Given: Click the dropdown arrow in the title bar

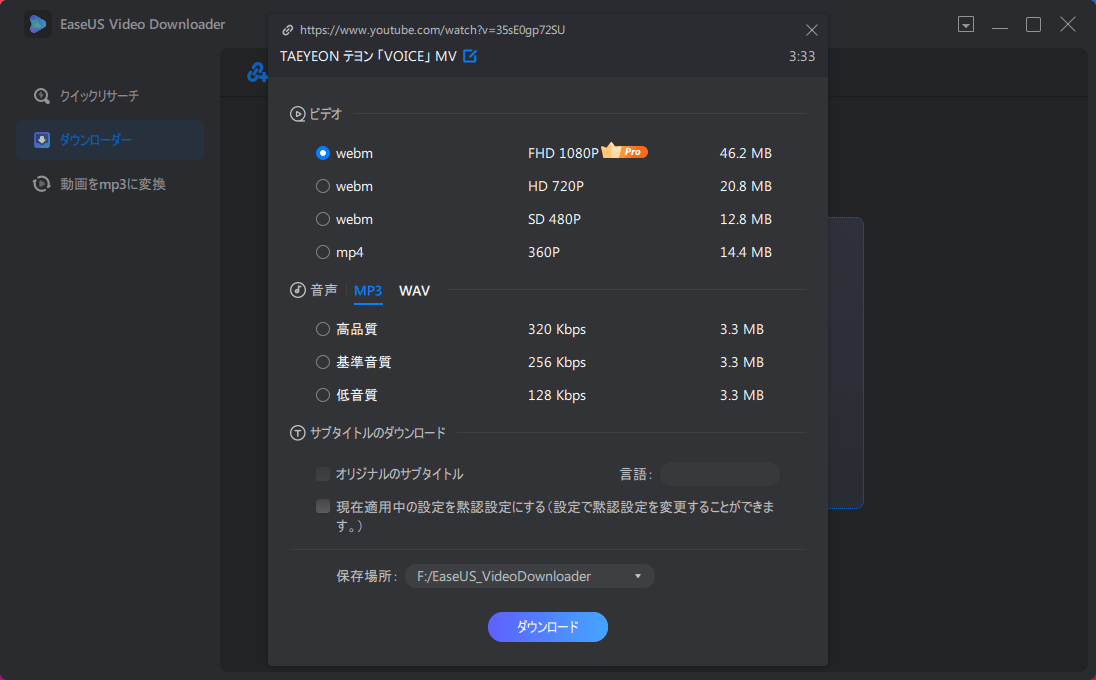Looking at the screenshot, I should 966,23.
